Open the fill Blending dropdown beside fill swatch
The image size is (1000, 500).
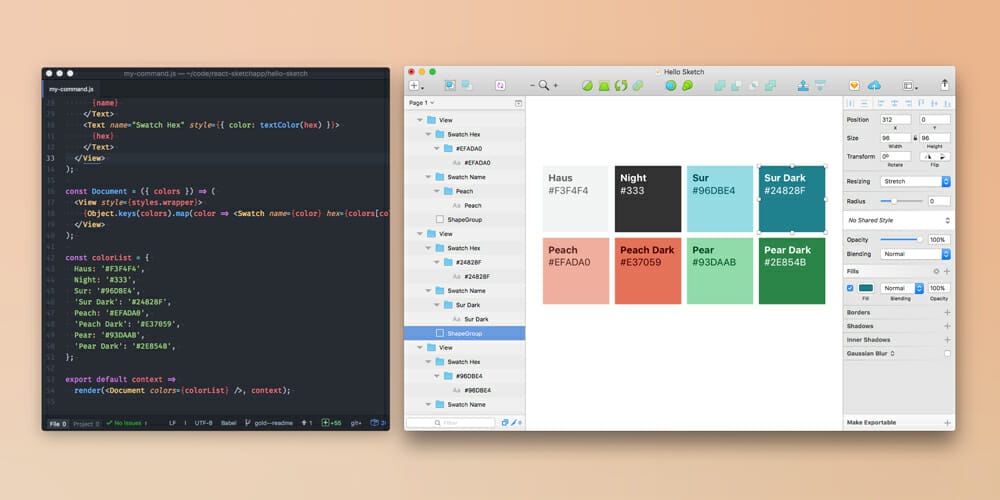click(x=902, y=288)
